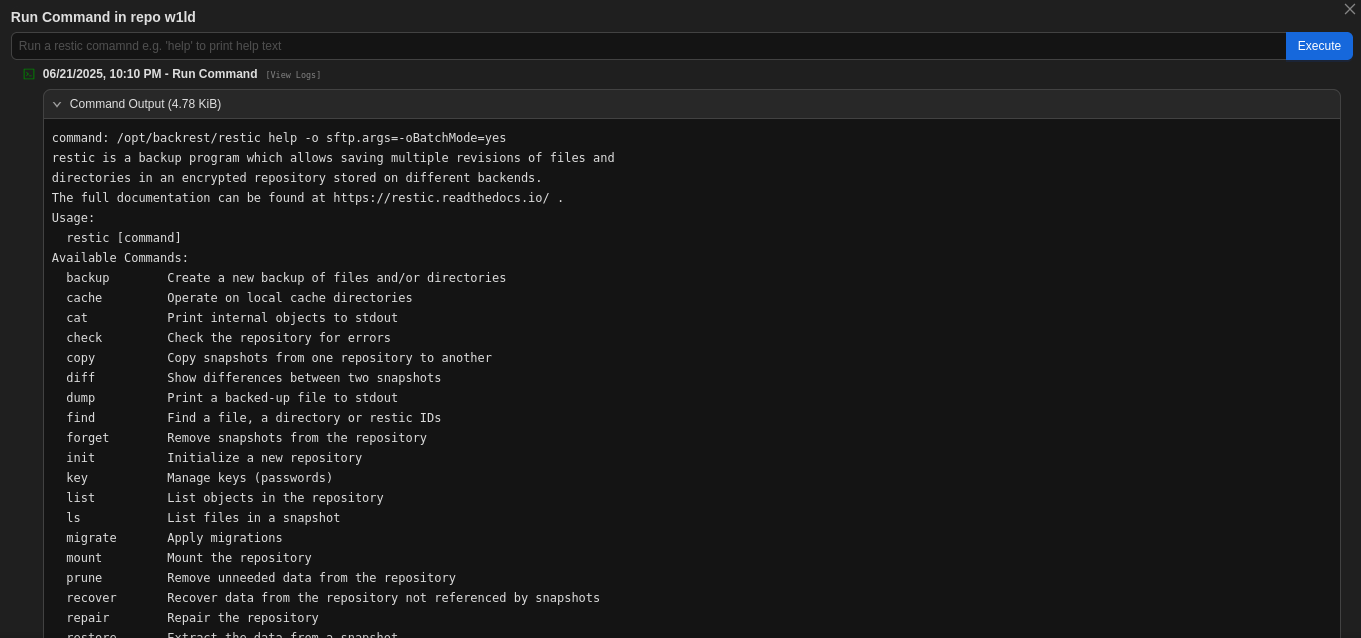Screen dimensions: 1361x638
Task: Click the Command Output header bar
Action: 691,104
